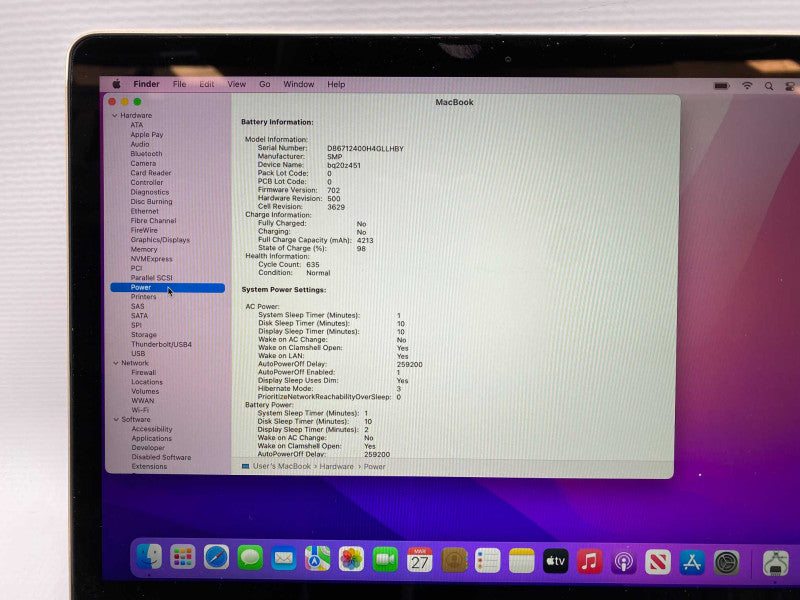The height and width of the screenshot is (600, 800).
Task: Select Printers in the sidebar
Action: click(143, 297)
